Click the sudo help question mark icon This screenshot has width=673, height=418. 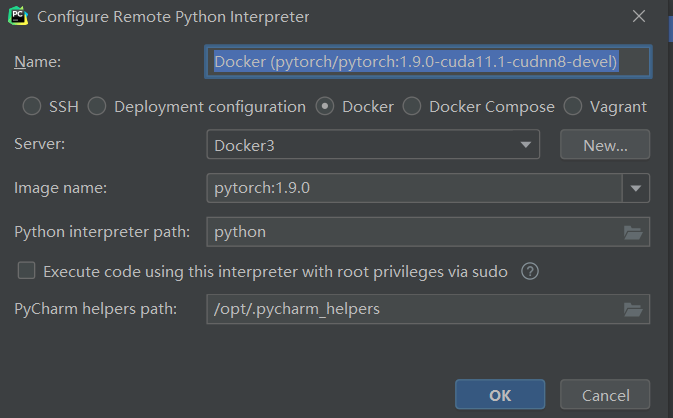(530, 271)
